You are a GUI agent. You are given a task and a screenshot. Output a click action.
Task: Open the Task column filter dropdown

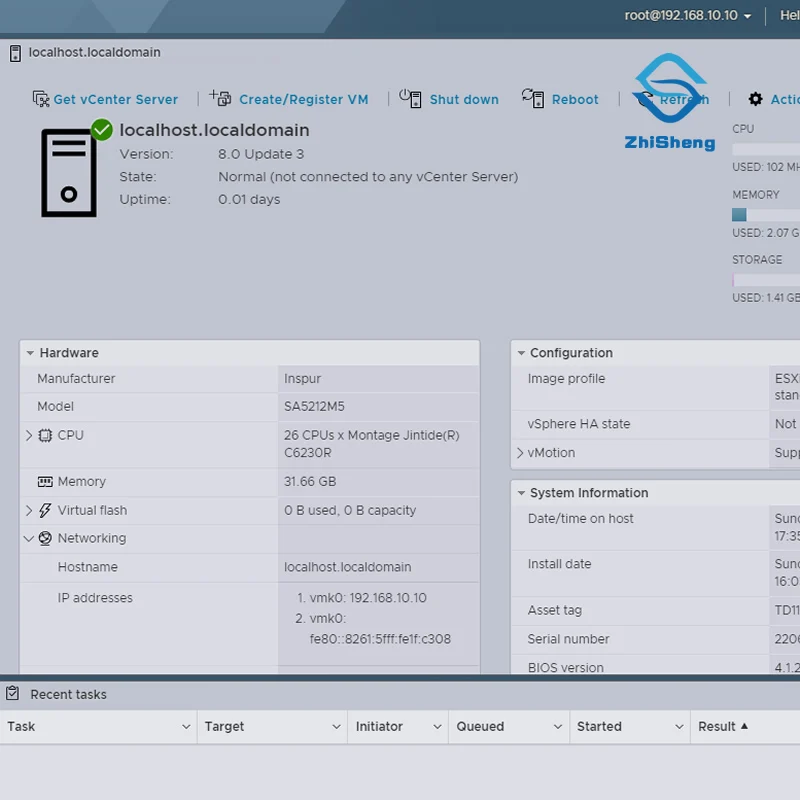coord(186,727)
